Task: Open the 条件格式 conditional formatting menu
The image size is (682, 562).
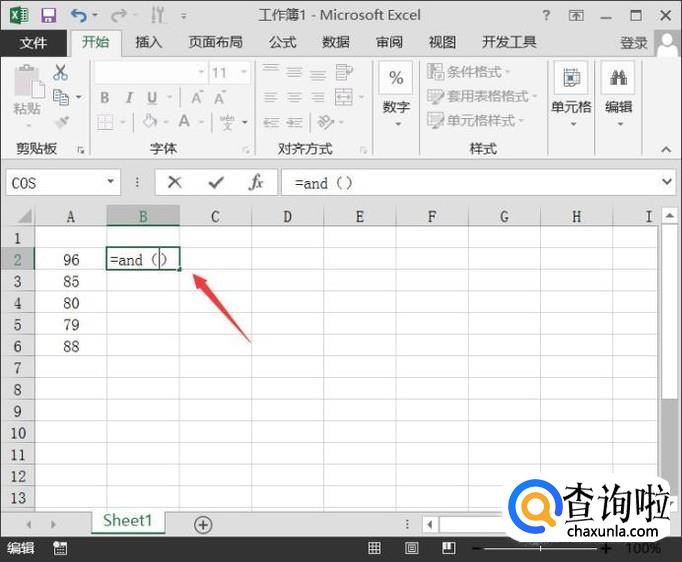Action: [x=468, y=72]
